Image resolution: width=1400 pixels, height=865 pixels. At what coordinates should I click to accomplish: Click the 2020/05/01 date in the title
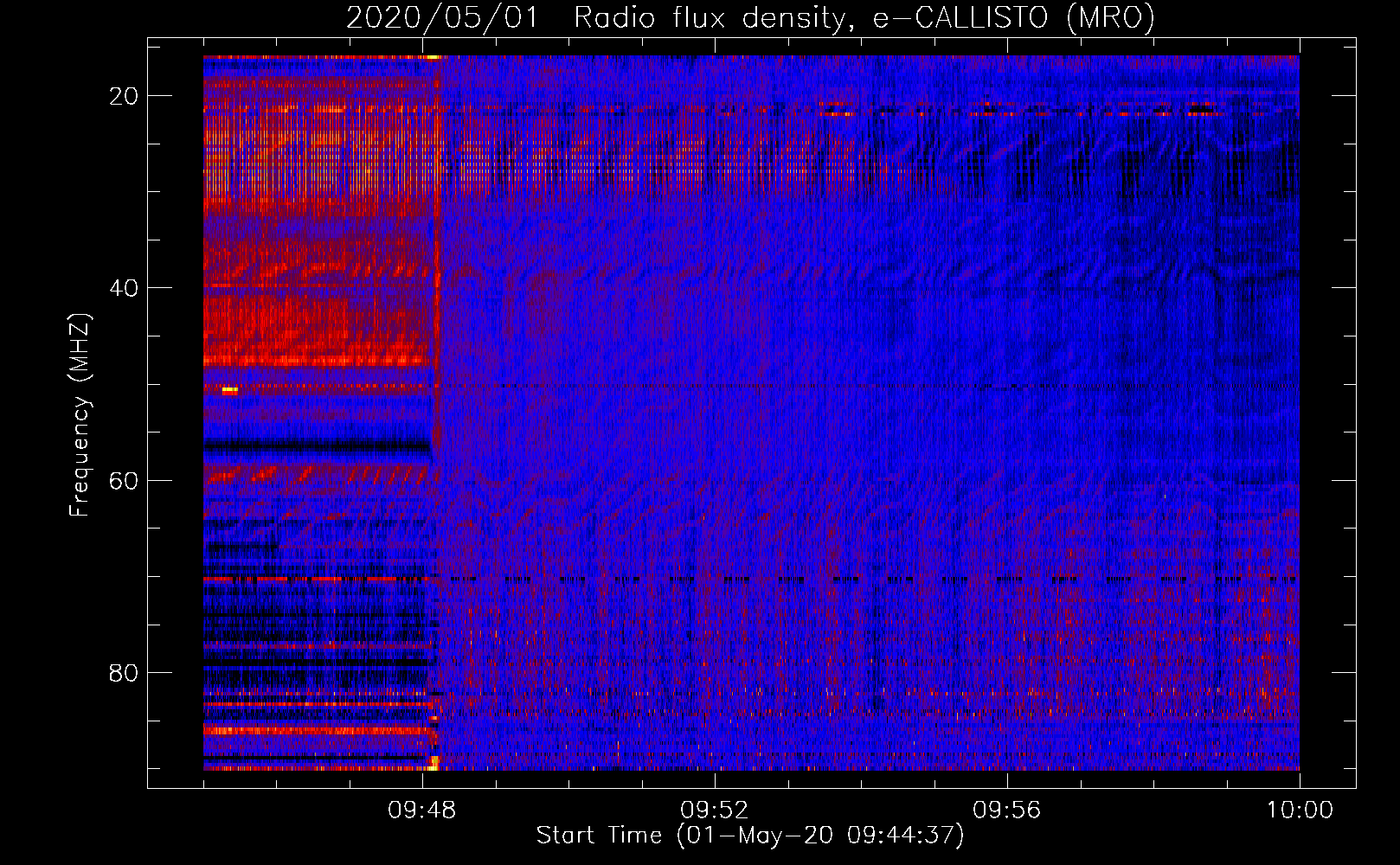click(442, 18)
